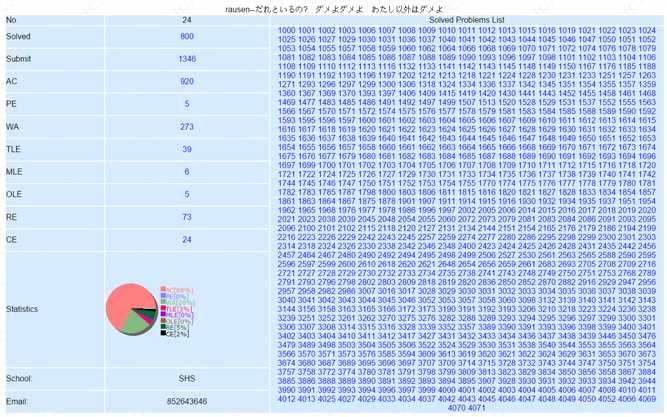Open the TLE count link 39
The height and width of the screenshot is (417, 667).
(x=187, y=149)
